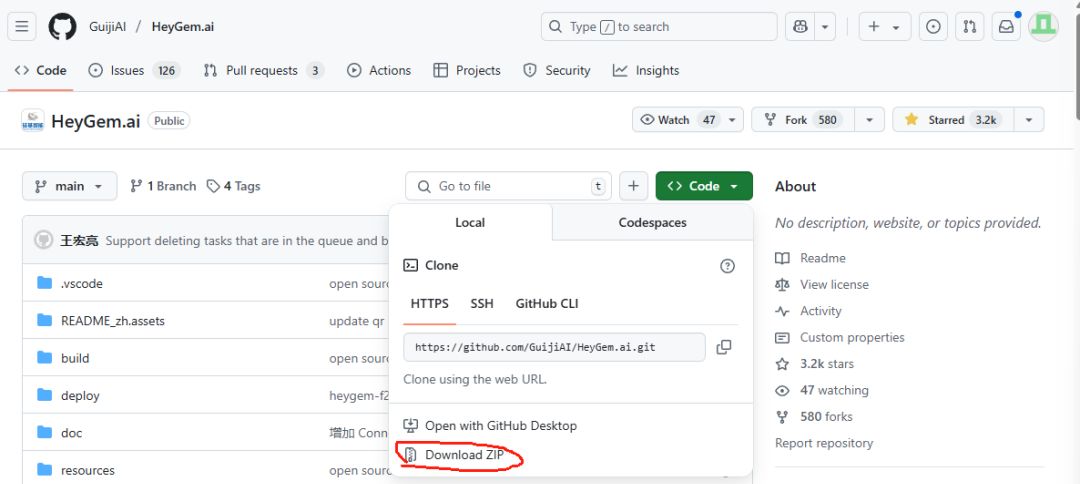Open pull requests icon in top header

[969, 27]
